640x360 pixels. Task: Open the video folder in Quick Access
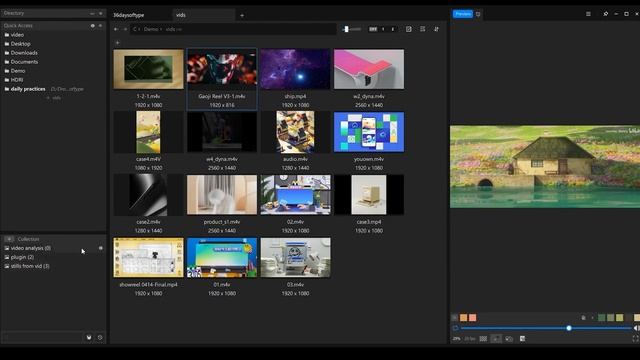click(x=17, y=35)
